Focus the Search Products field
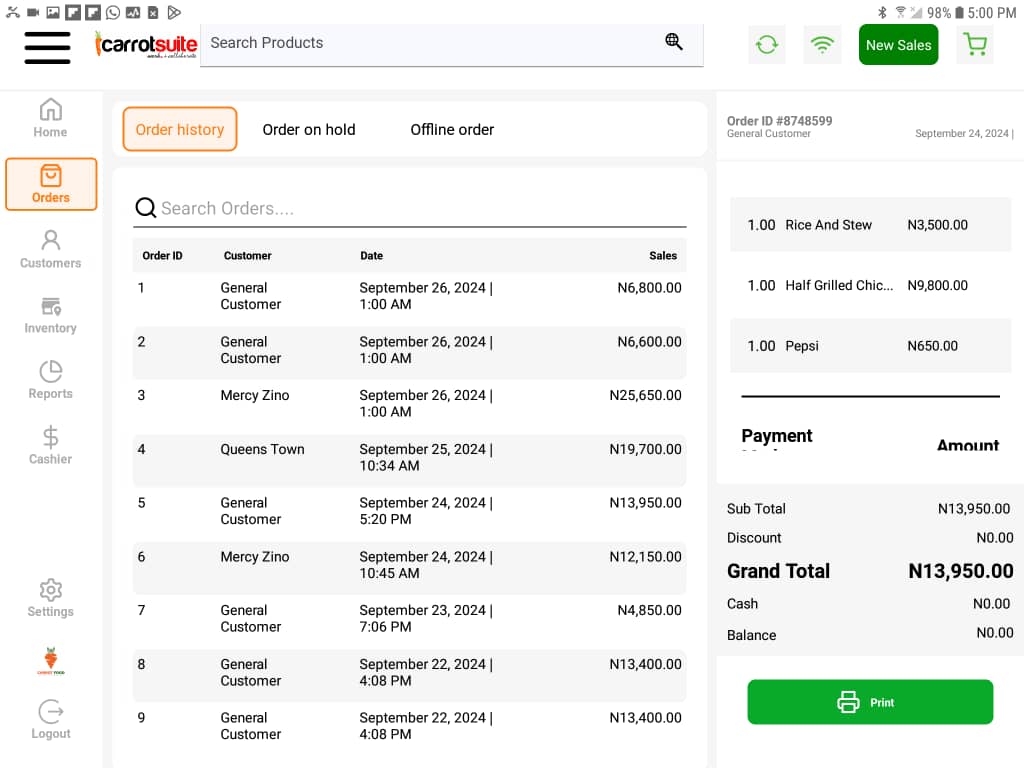This screenshot has width=1024, height=768. click(430, 43)
